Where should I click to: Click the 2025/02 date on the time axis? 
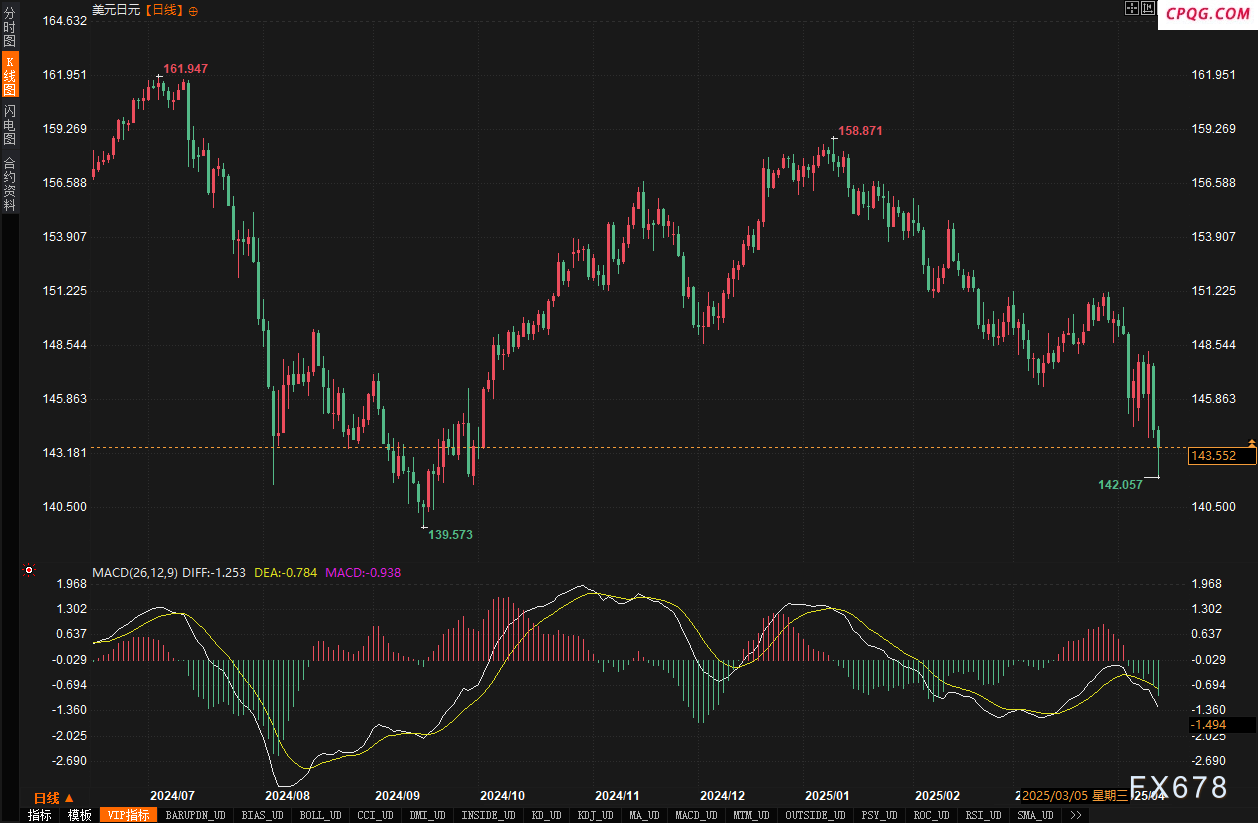coord(937,796)
